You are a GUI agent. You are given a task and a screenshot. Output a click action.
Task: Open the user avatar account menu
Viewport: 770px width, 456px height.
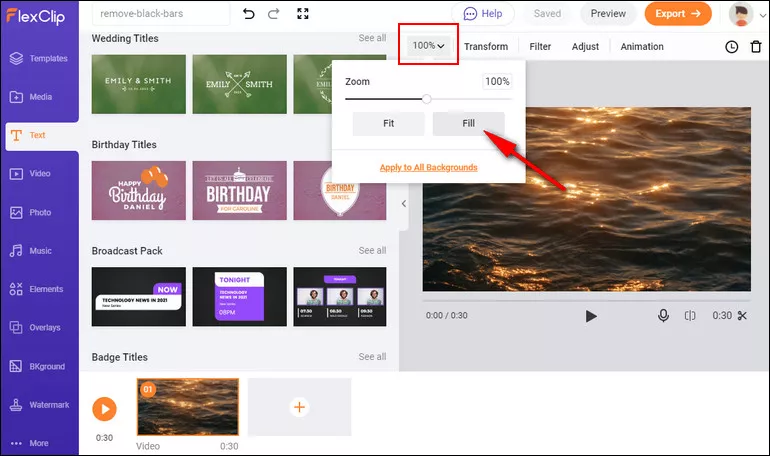(x=741, y=14)
